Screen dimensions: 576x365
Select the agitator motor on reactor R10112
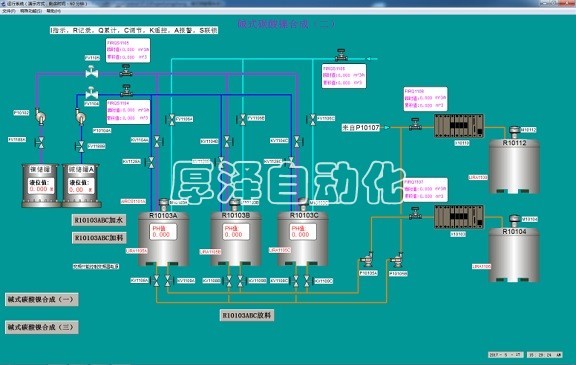pos(514,132)
